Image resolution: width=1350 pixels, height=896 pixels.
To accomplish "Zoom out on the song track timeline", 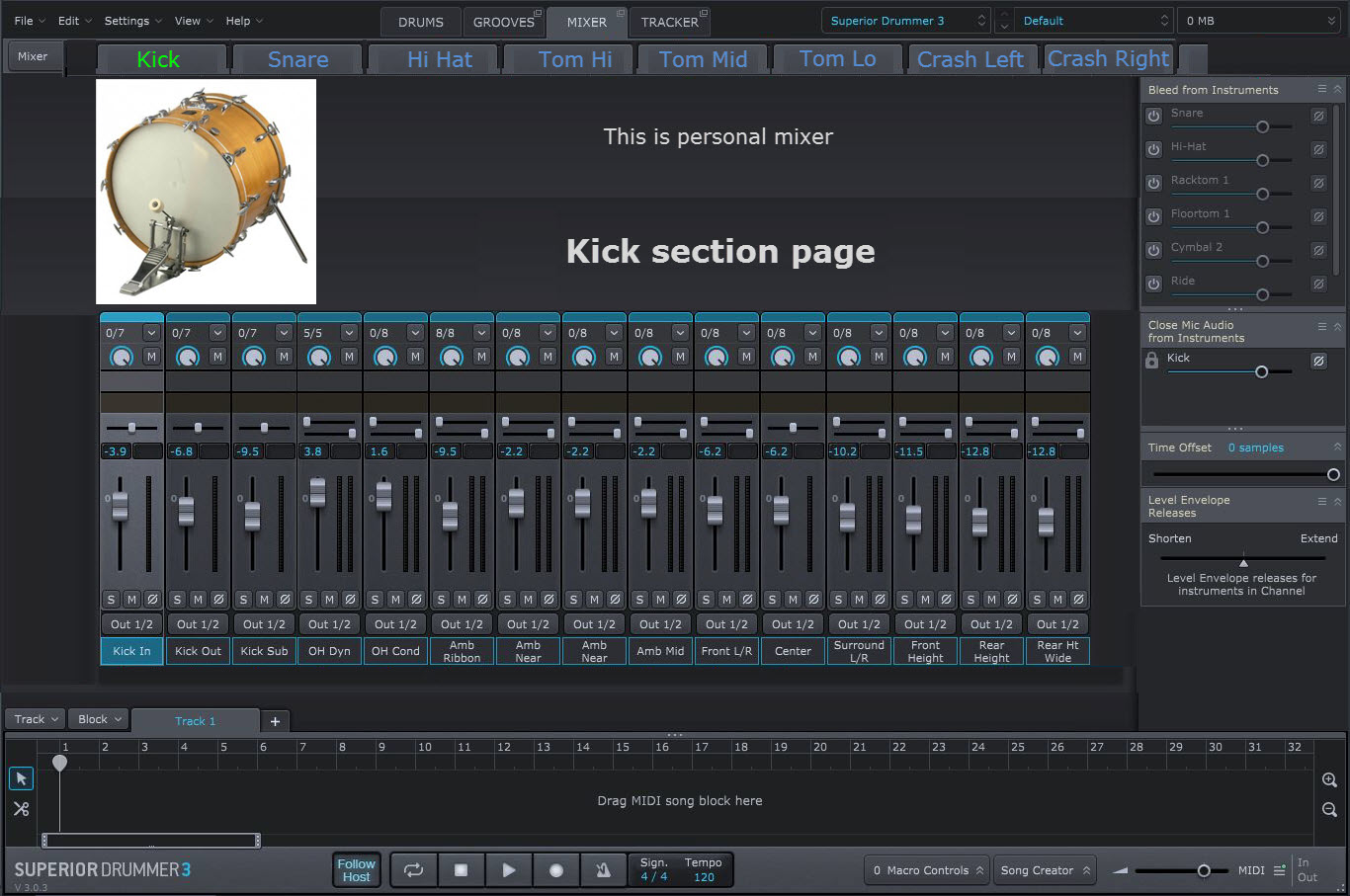I will click(1329, 809).
